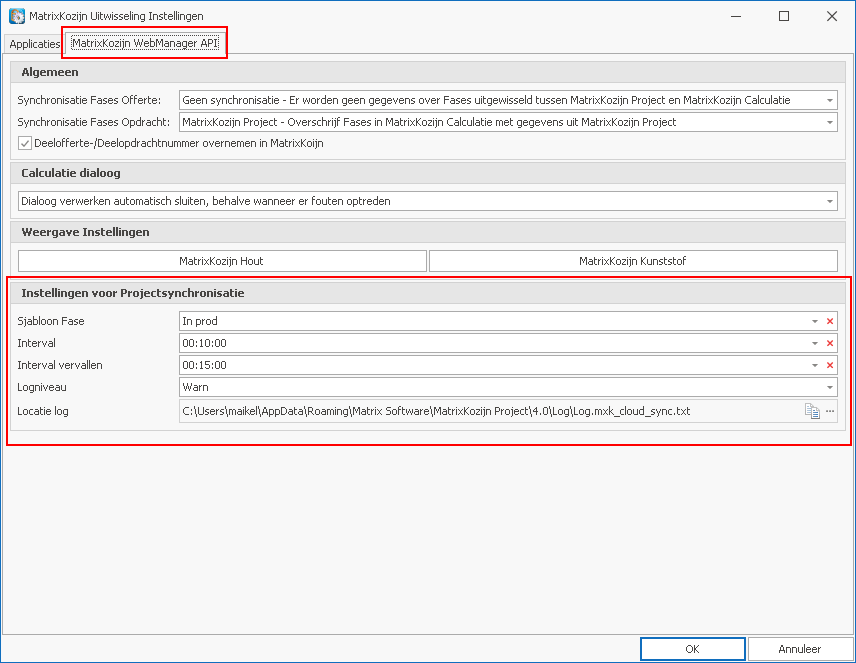
Task: Open Synchronisatie Fases Opdracht dropdown
Action: point(829,122)
